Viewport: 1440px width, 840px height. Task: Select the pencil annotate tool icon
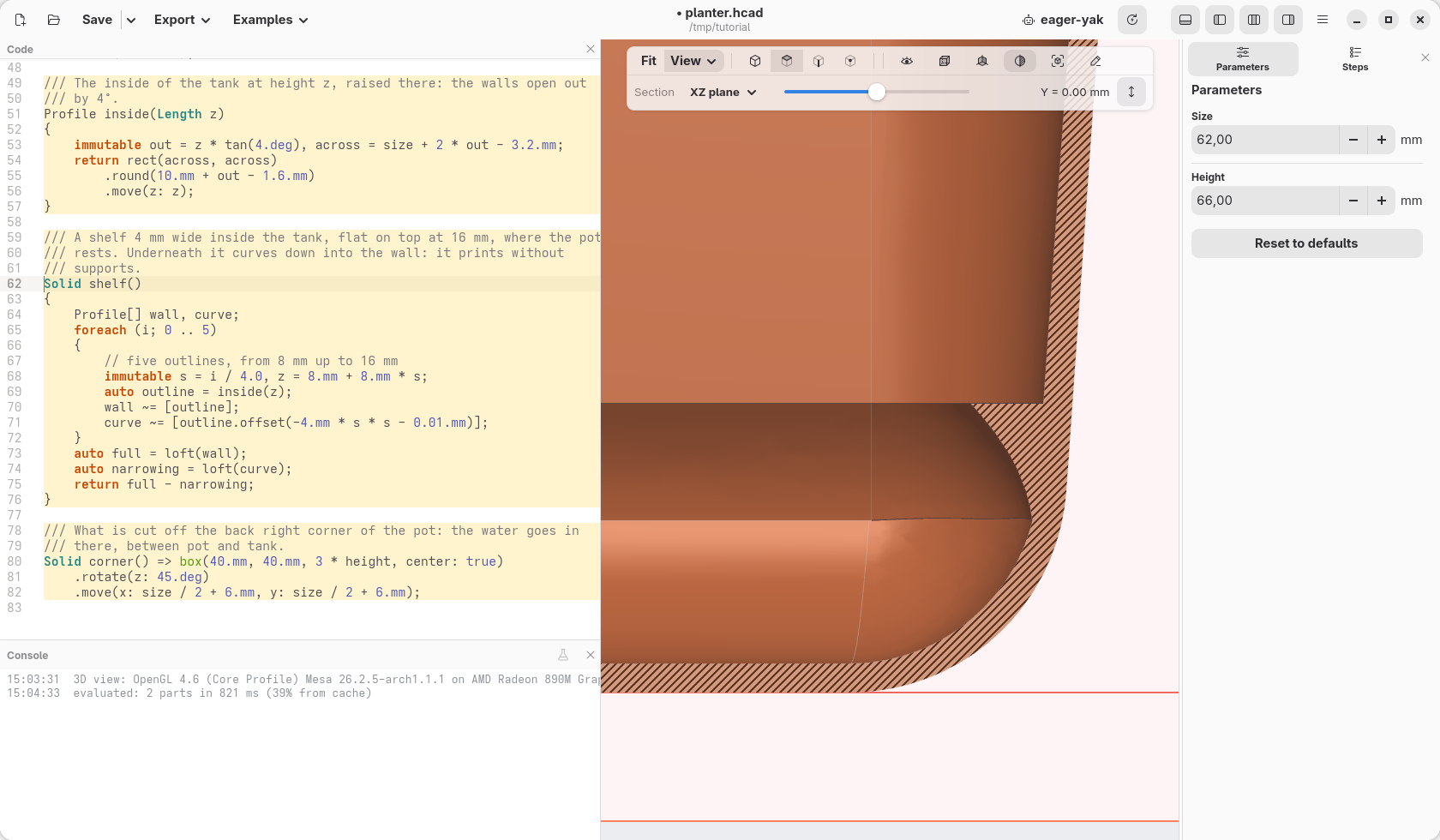1095,61
